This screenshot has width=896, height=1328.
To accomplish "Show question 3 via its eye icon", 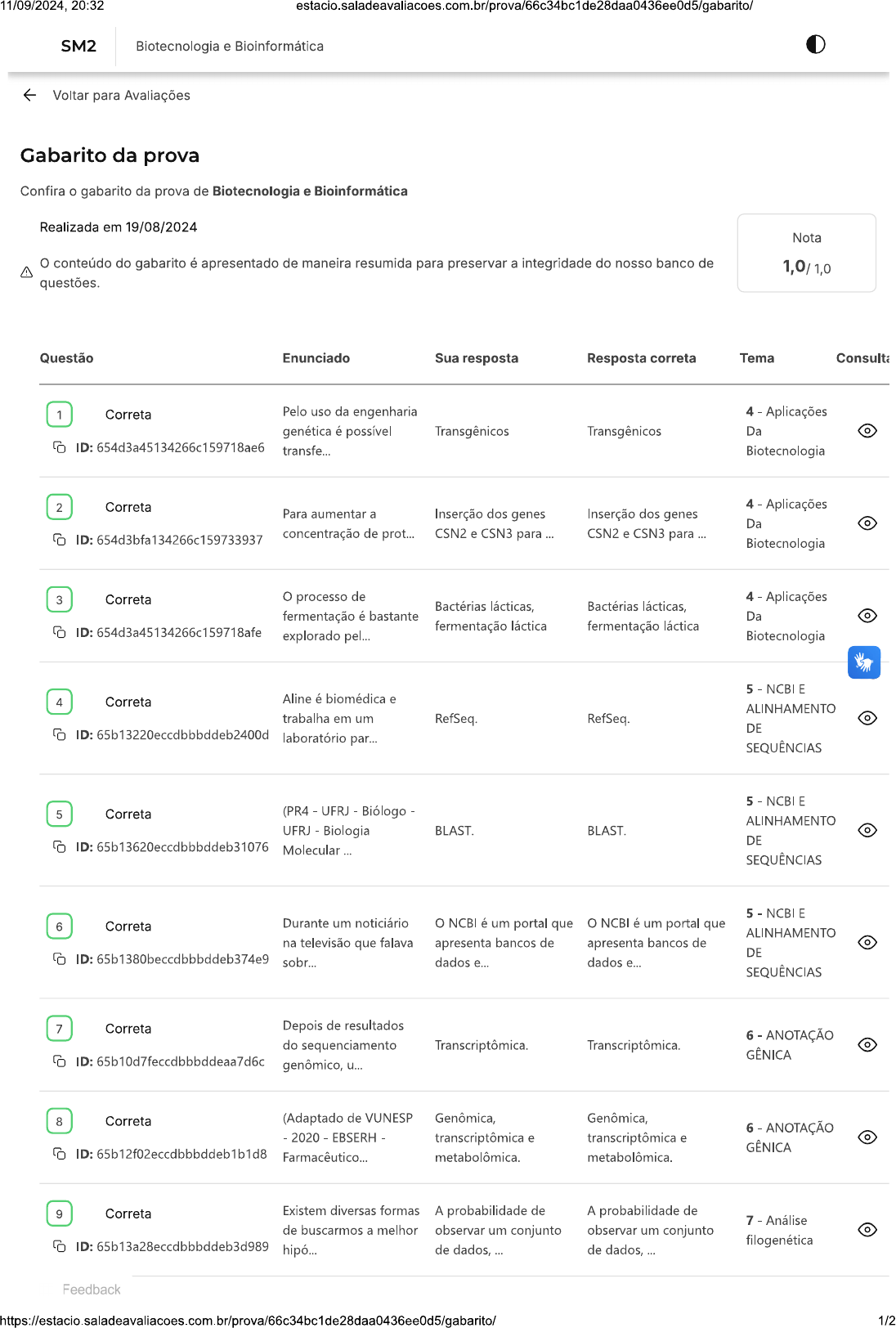I will pos(867,616).
